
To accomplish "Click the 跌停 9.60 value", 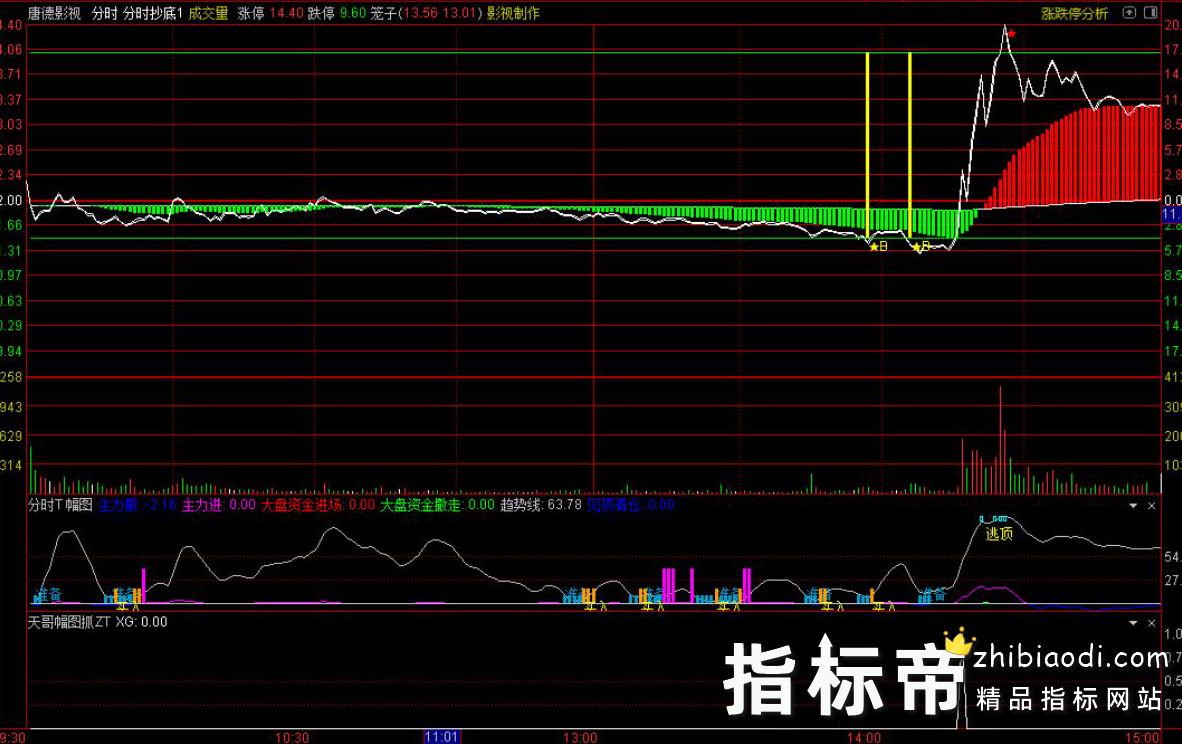I will click(337, 13).
